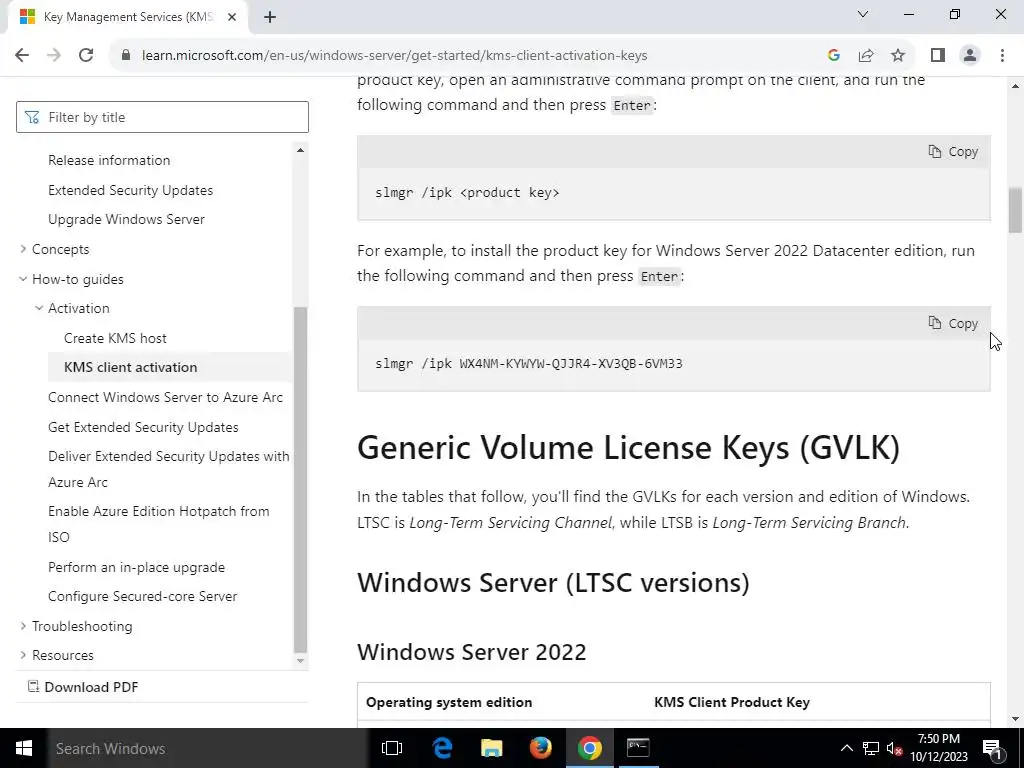Viewport: 1024px width, 768px height.
Task: Copy the slmgr /ipk WX4NM key command
Action: click(x=953, y=323)
